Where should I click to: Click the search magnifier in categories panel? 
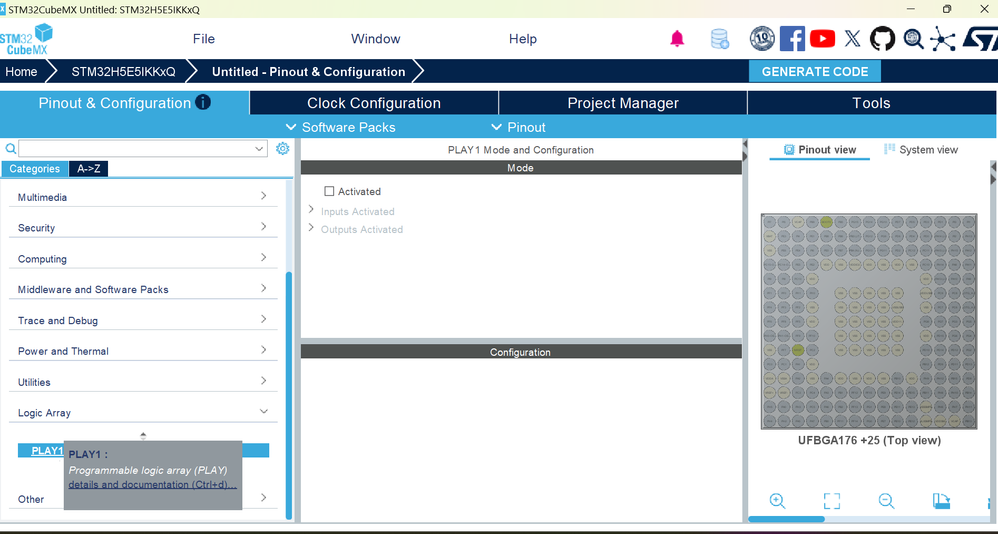click(x=11, y=149)
